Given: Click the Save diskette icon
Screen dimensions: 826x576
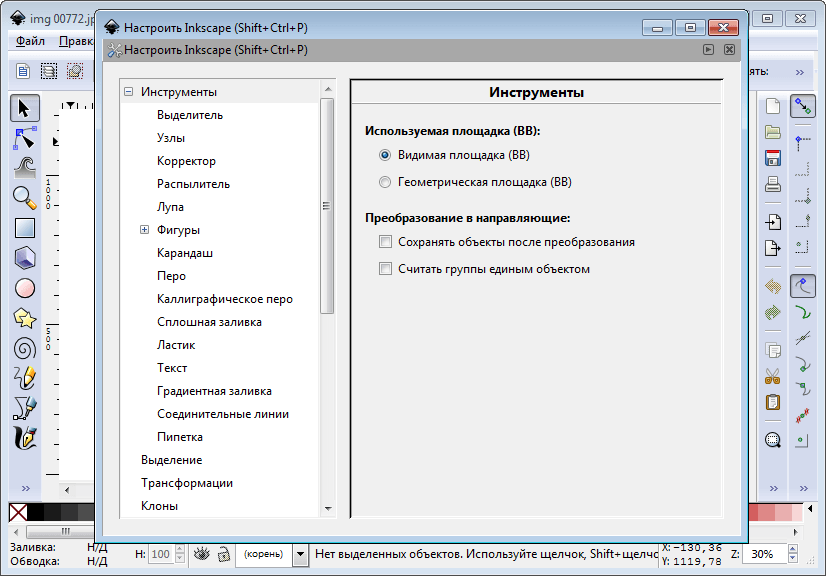Looking at the screenshot, I should (x=773, y=158).
